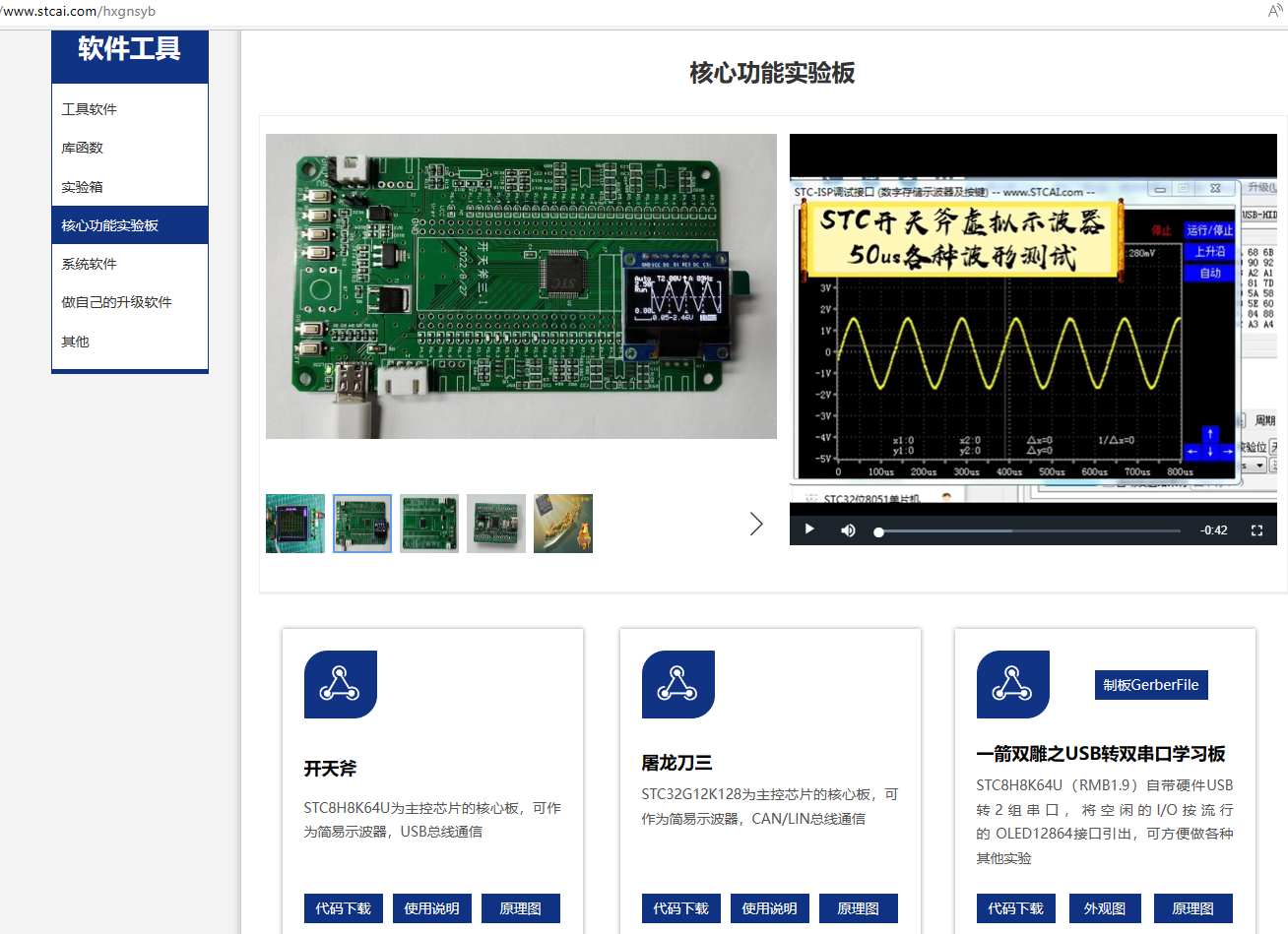The height and width of the screenshot is (934, 1288).
Task: Select the first LED matrix thumbnail
Action: click(x=295, y=524)
